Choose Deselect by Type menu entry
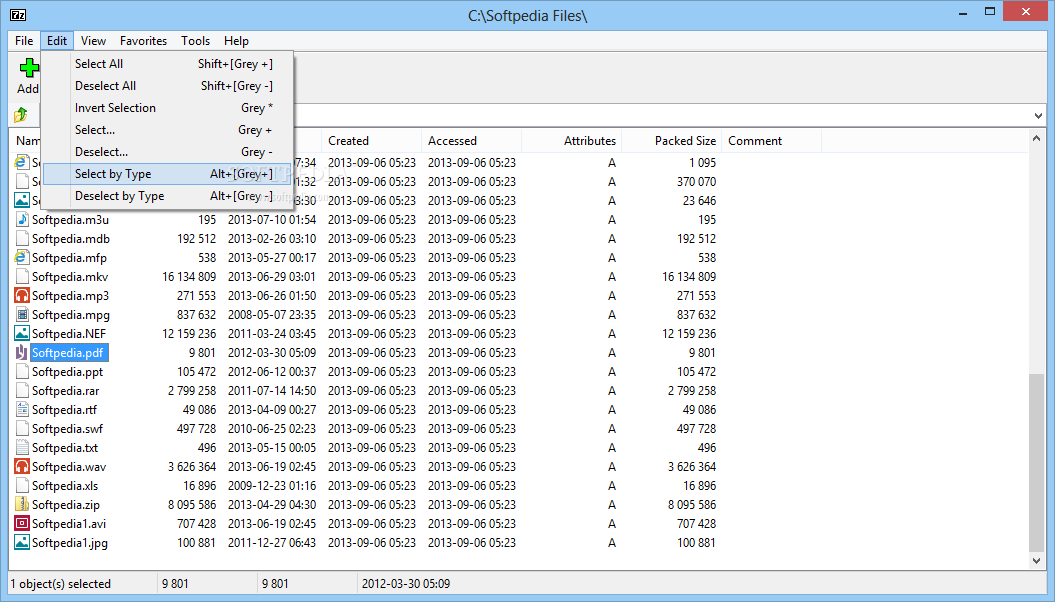The width and height of the screenshot is (1055, 602). (167, 196)
